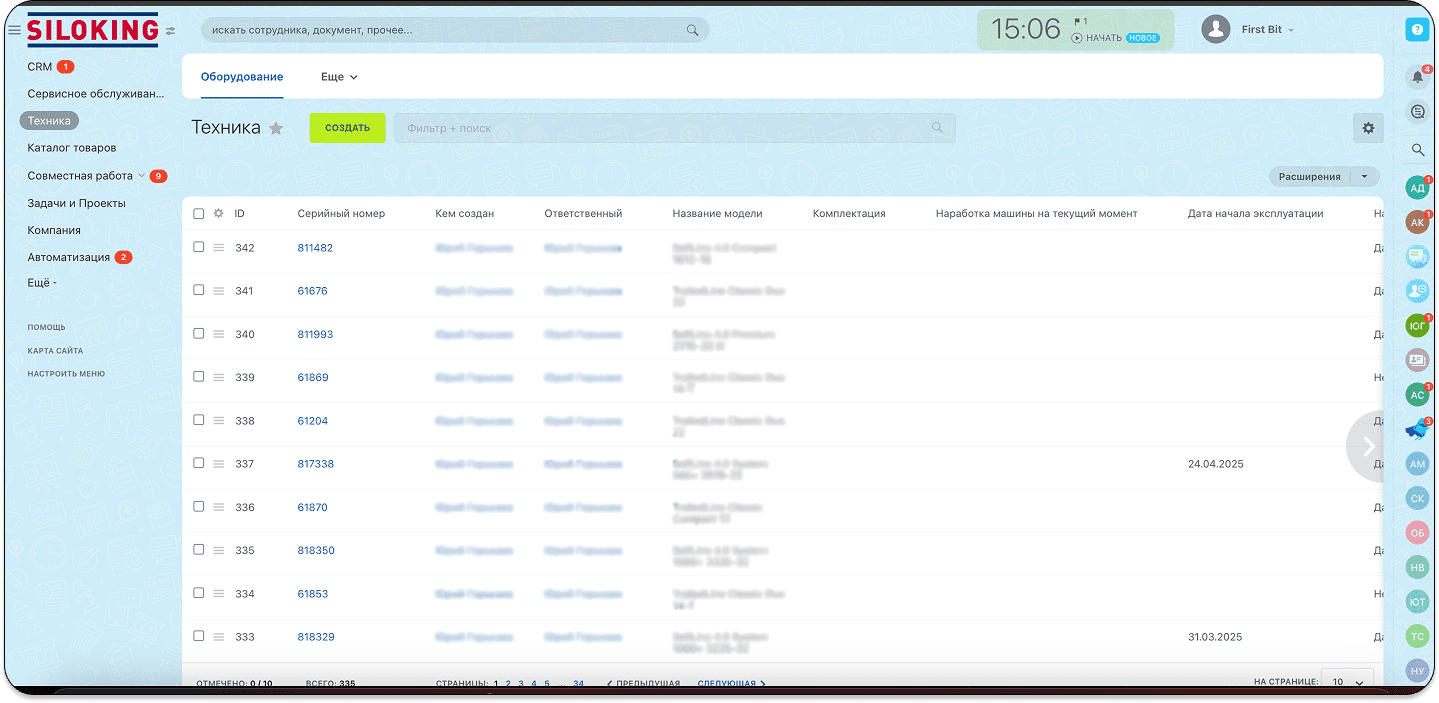Open serial number 811482 link
This screenshot has width=1439, height=703.
pyautogui.click(x=315, y=248)
